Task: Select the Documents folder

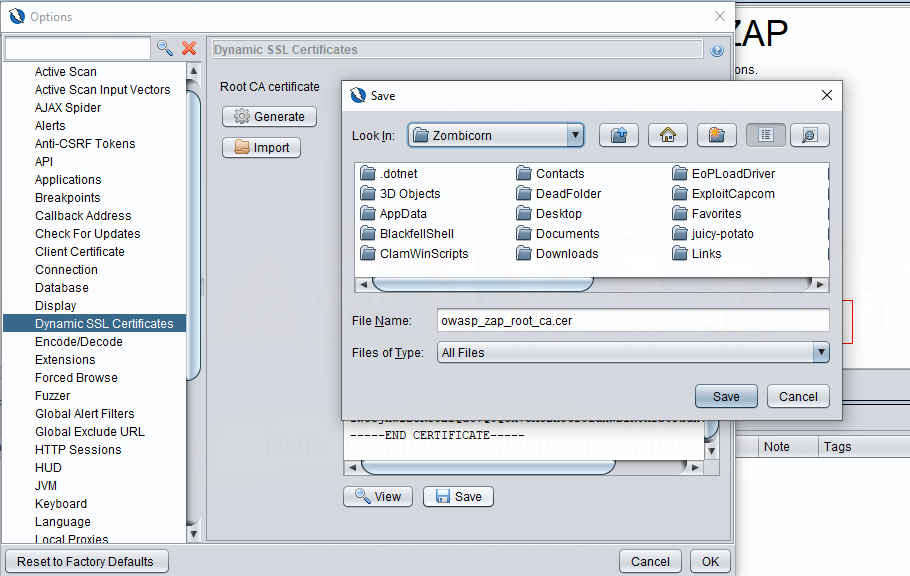Action: click(x=558, y=234)
